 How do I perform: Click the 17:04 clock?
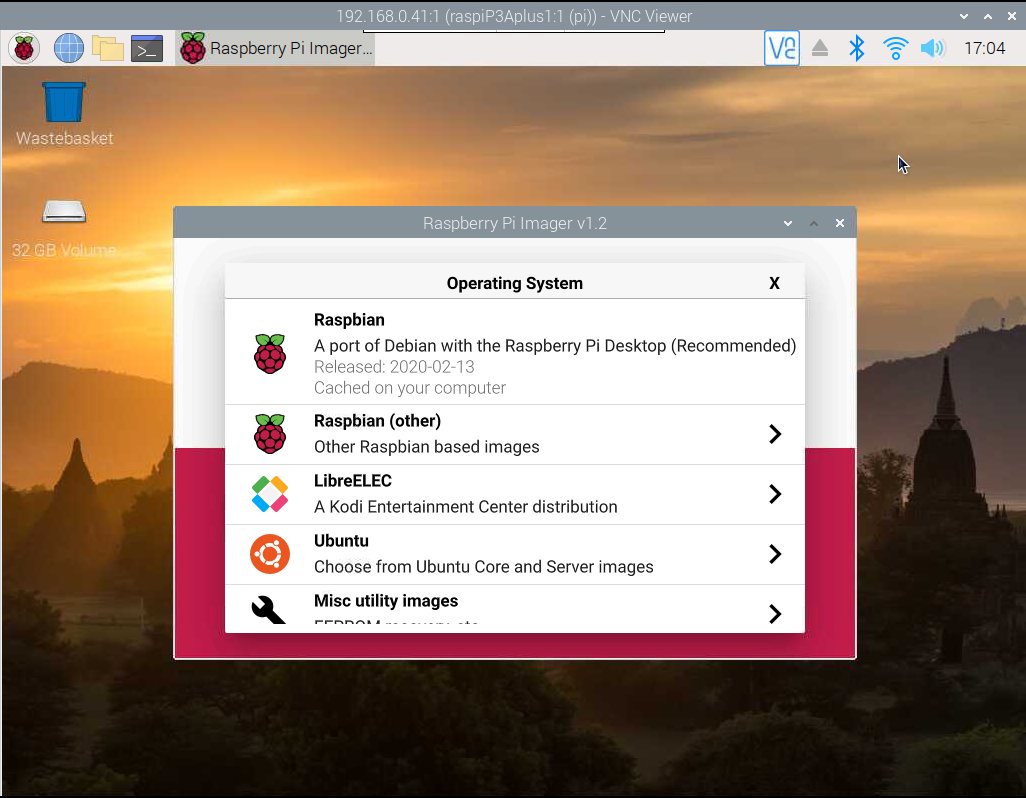click(984, 48)
